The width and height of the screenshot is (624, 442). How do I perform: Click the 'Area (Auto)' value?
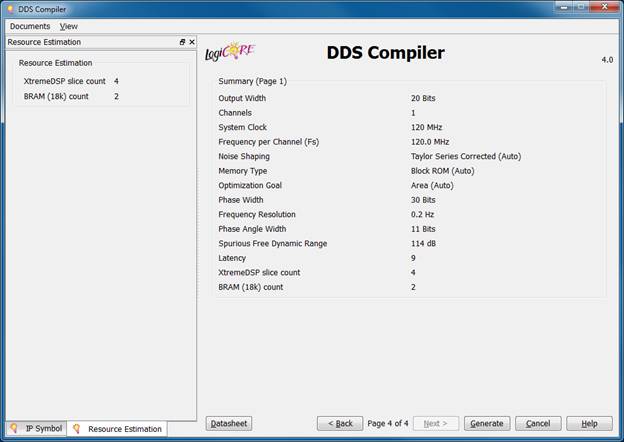tap(432, 185)
